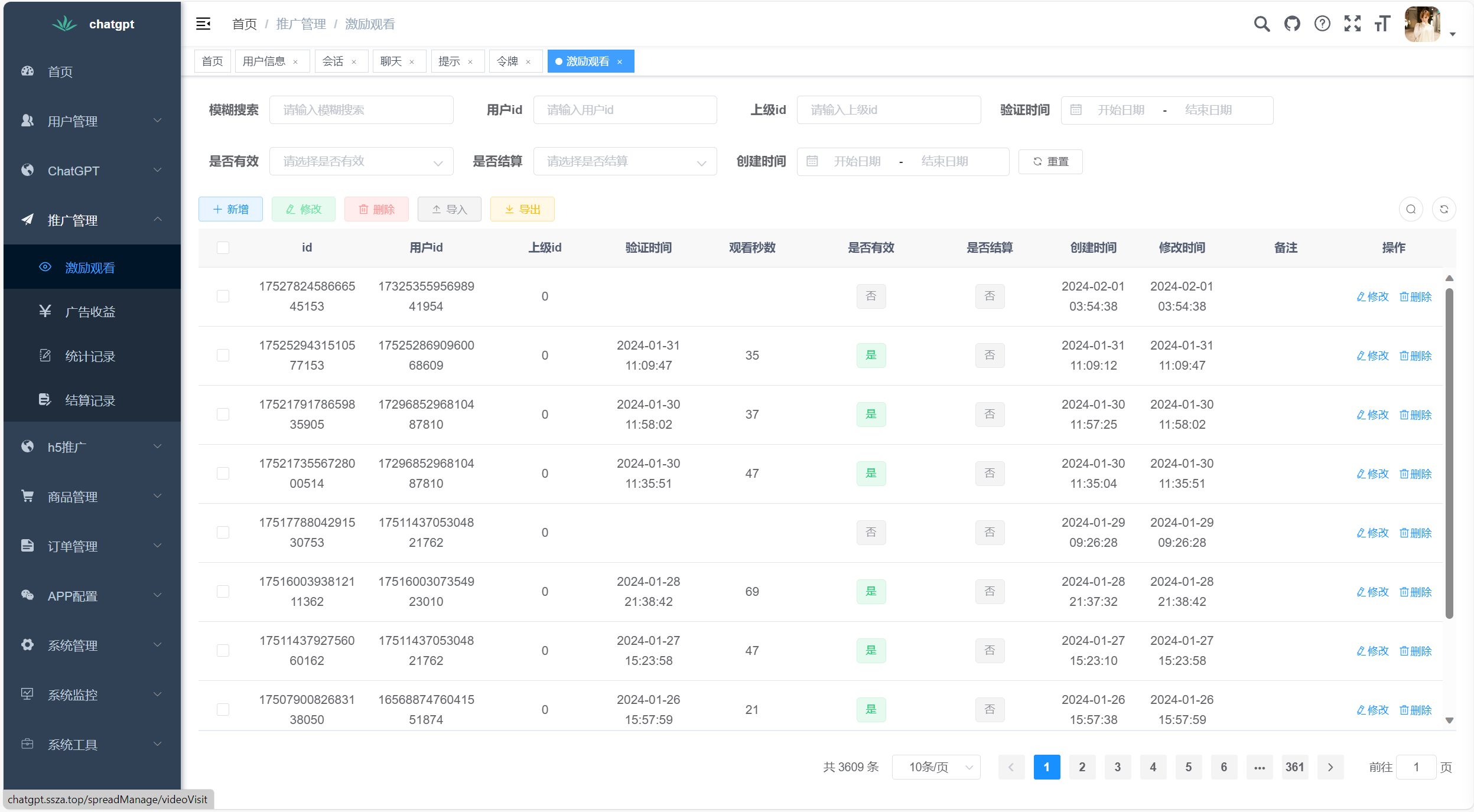1474x812 pixels.
Task: Expand the 订单管理 sidebar menu
Action: pos(92,546)
